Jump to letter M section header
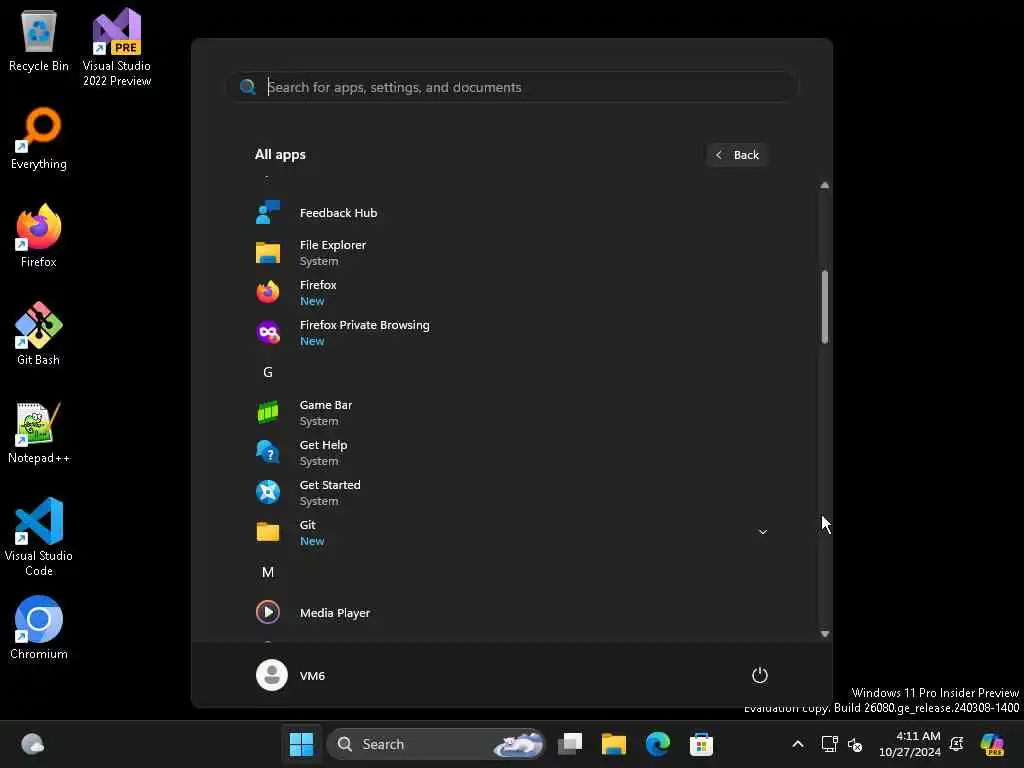 268,572
